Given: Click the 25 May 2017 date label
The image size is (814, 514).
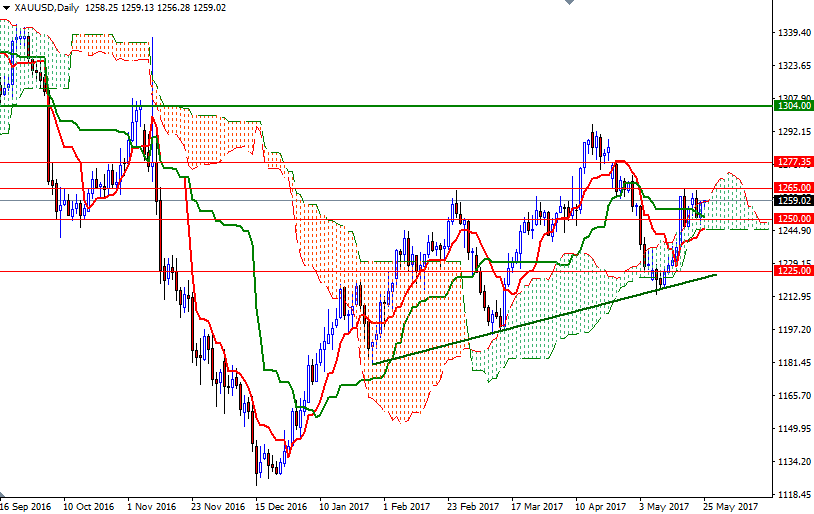Looking at the screenshot, I should [730, 506].
